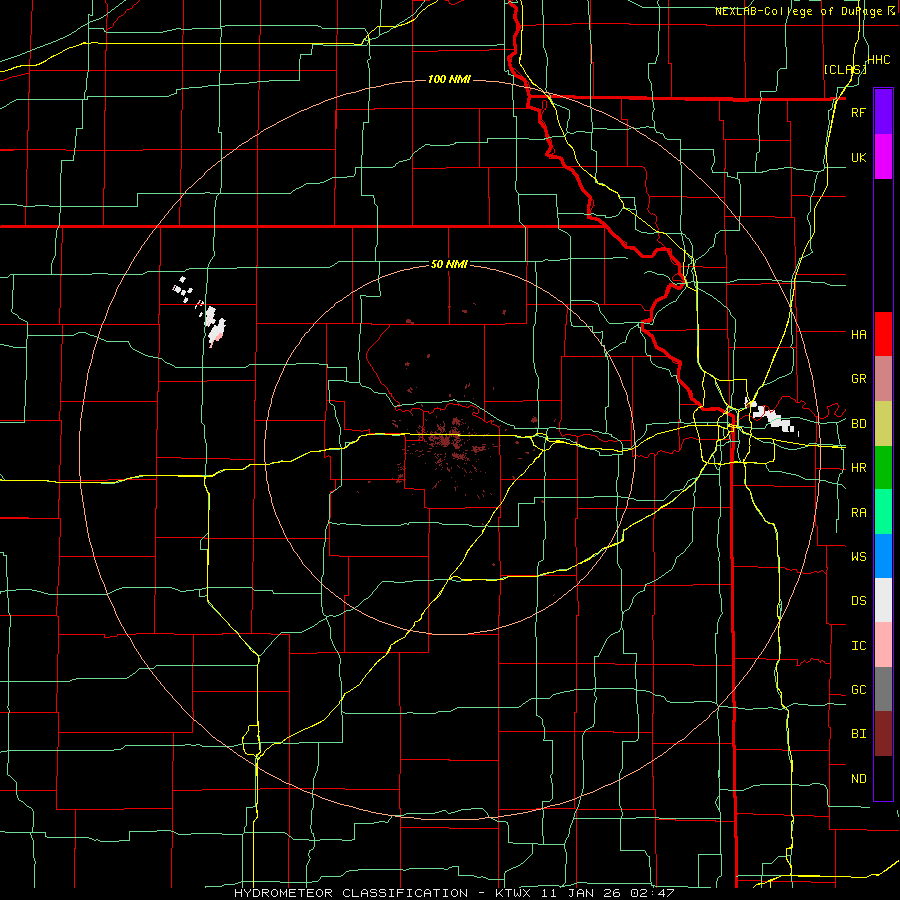900x900 pixels.
Task: Click the RA legend label
Action: [x=858, y=513]
